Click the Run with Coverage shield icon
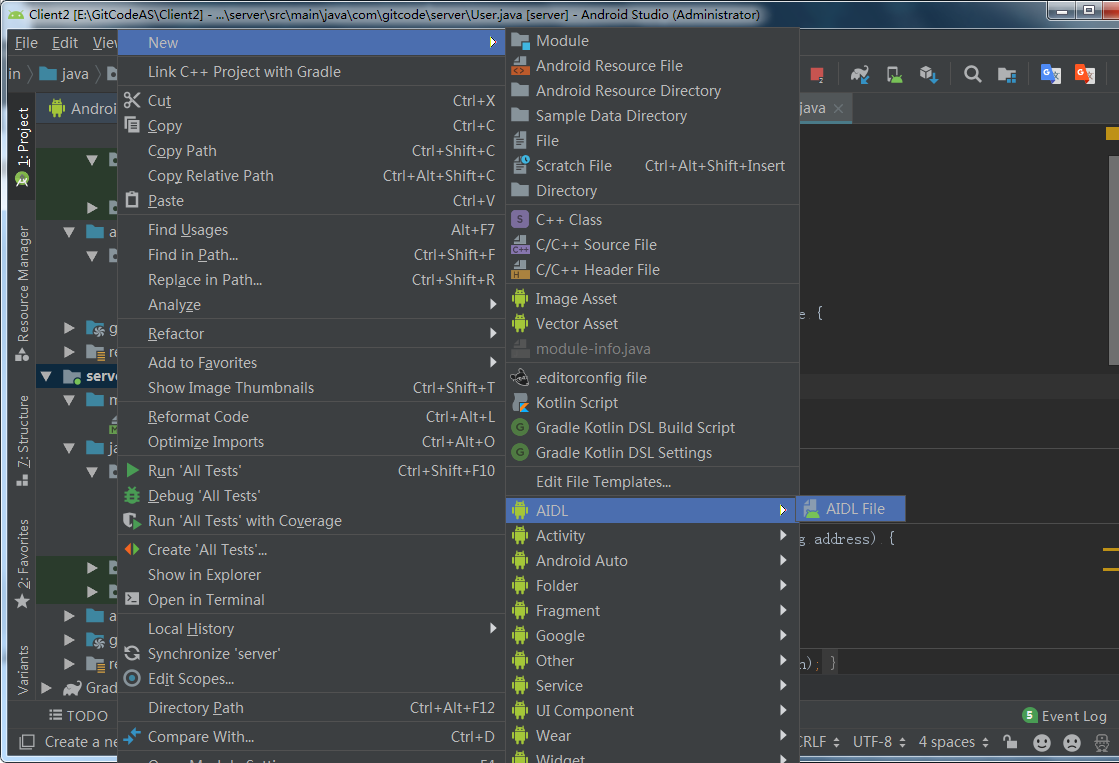 [132, 521]
